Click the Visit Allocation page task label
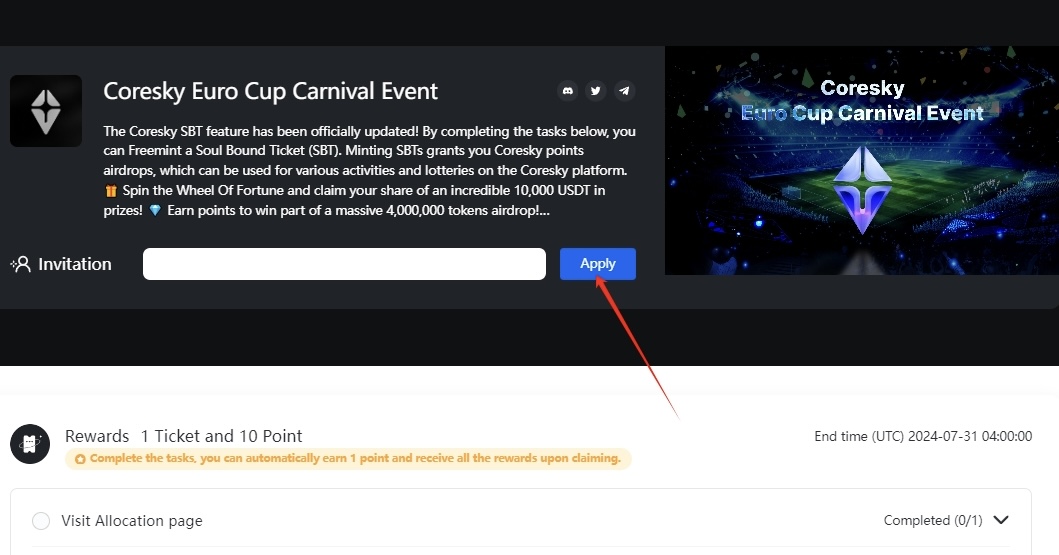 pos(132,521)
